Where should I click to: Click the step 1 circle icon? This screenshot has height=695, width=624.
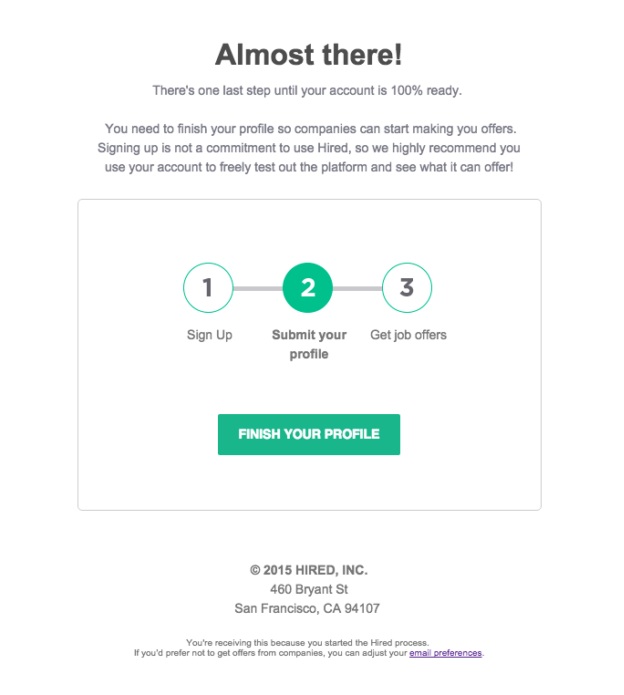click(208, 288)
